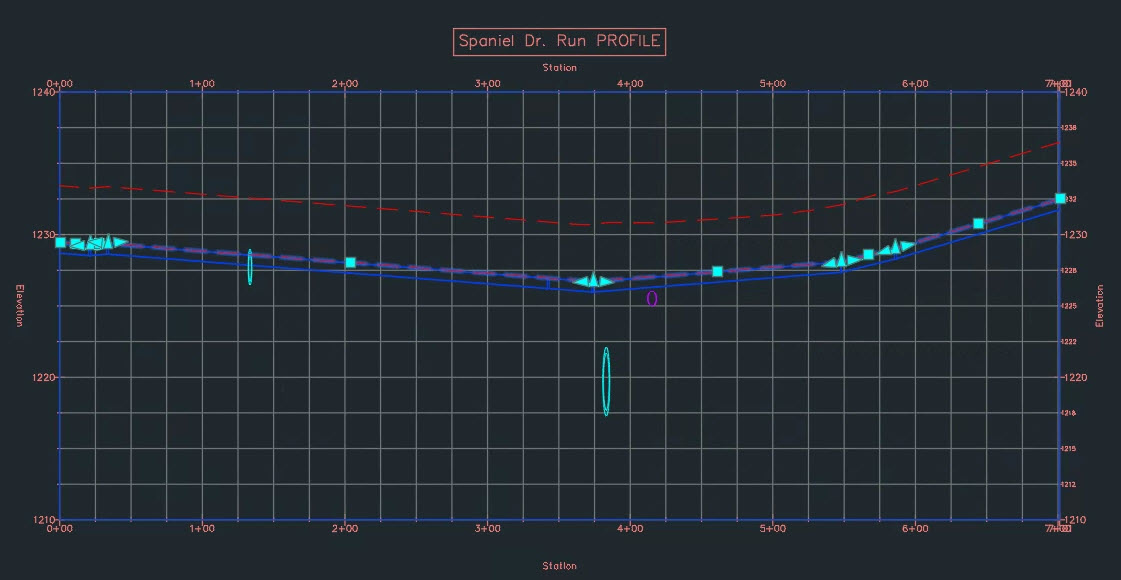The image size is (1121, 580).
Task: Click the Spaniel Dr. Run PROFILE title
Action: pos(559,42)
